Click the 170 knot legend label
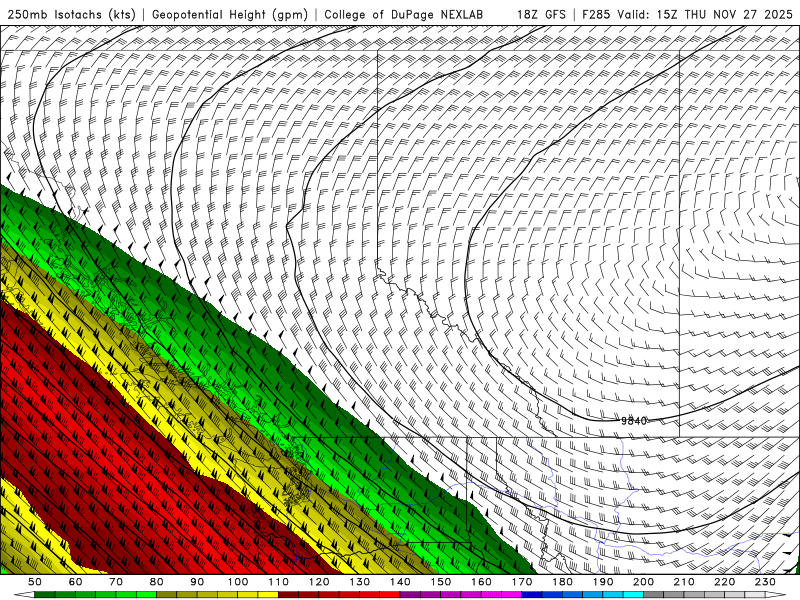 click(522, 582)
